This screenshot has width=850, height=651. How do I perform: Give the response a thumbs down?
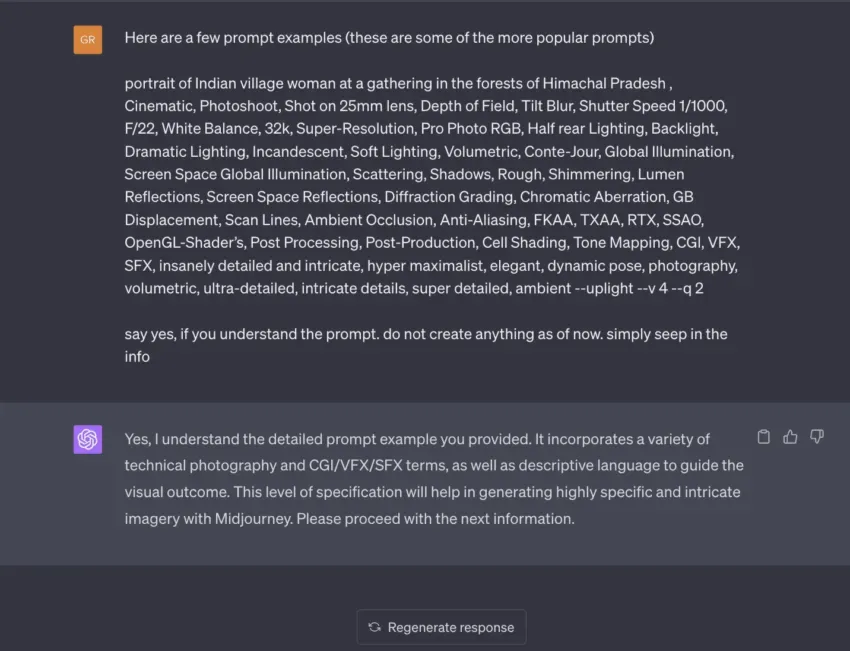click(x=816, y=437)
